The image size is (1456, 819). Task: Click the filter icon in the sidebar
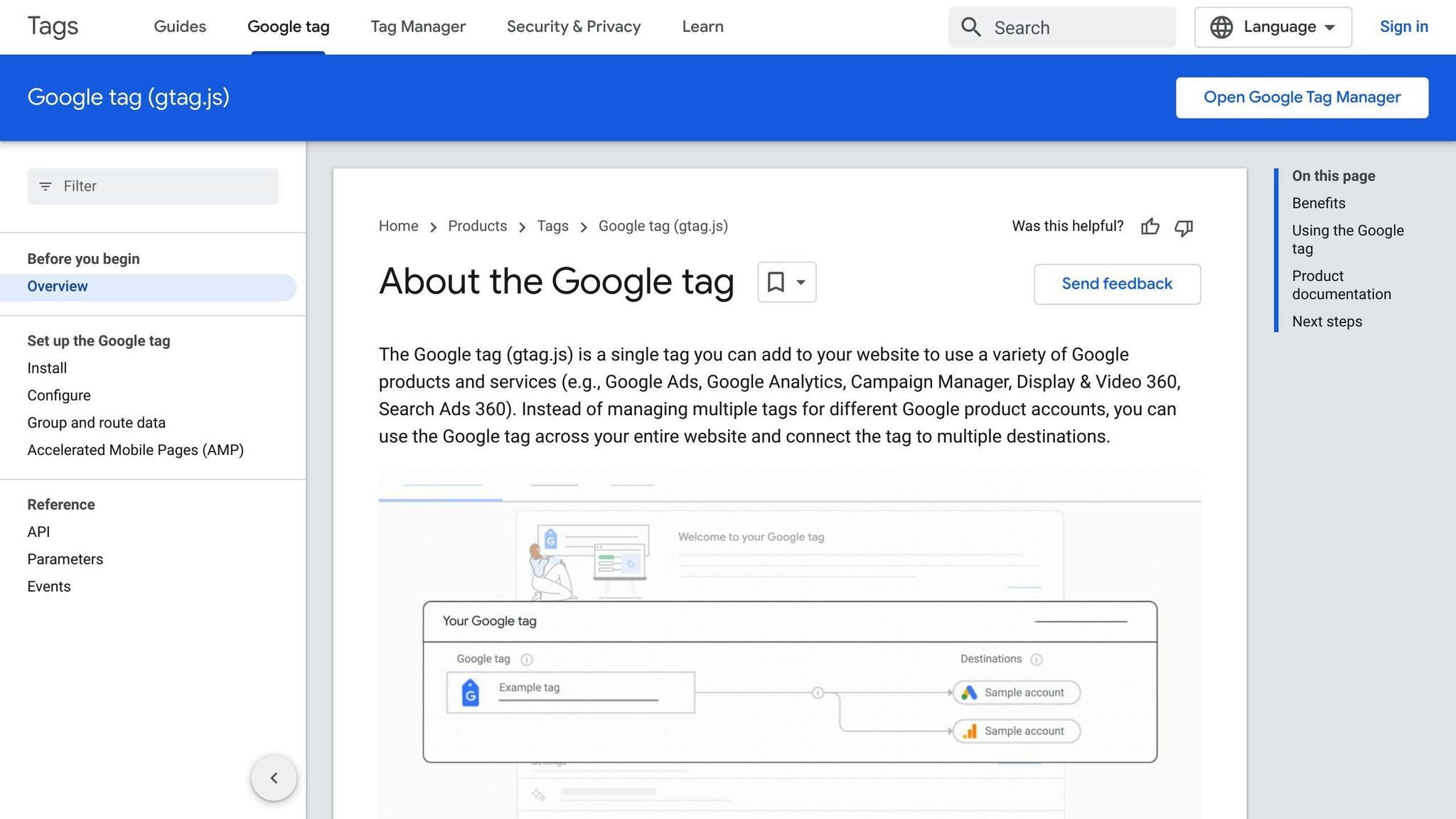[46, 186]
